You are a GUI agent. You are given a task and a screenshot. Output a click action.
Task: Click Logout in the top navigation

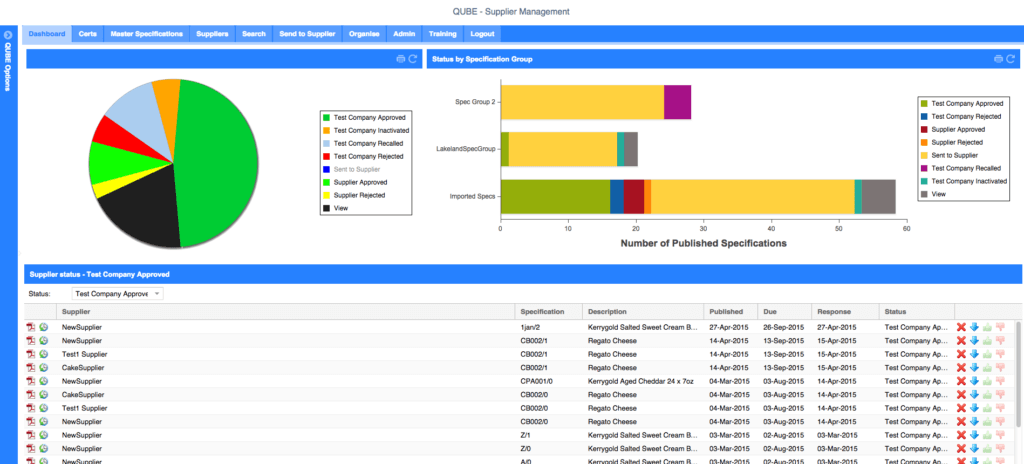(483, 34)
